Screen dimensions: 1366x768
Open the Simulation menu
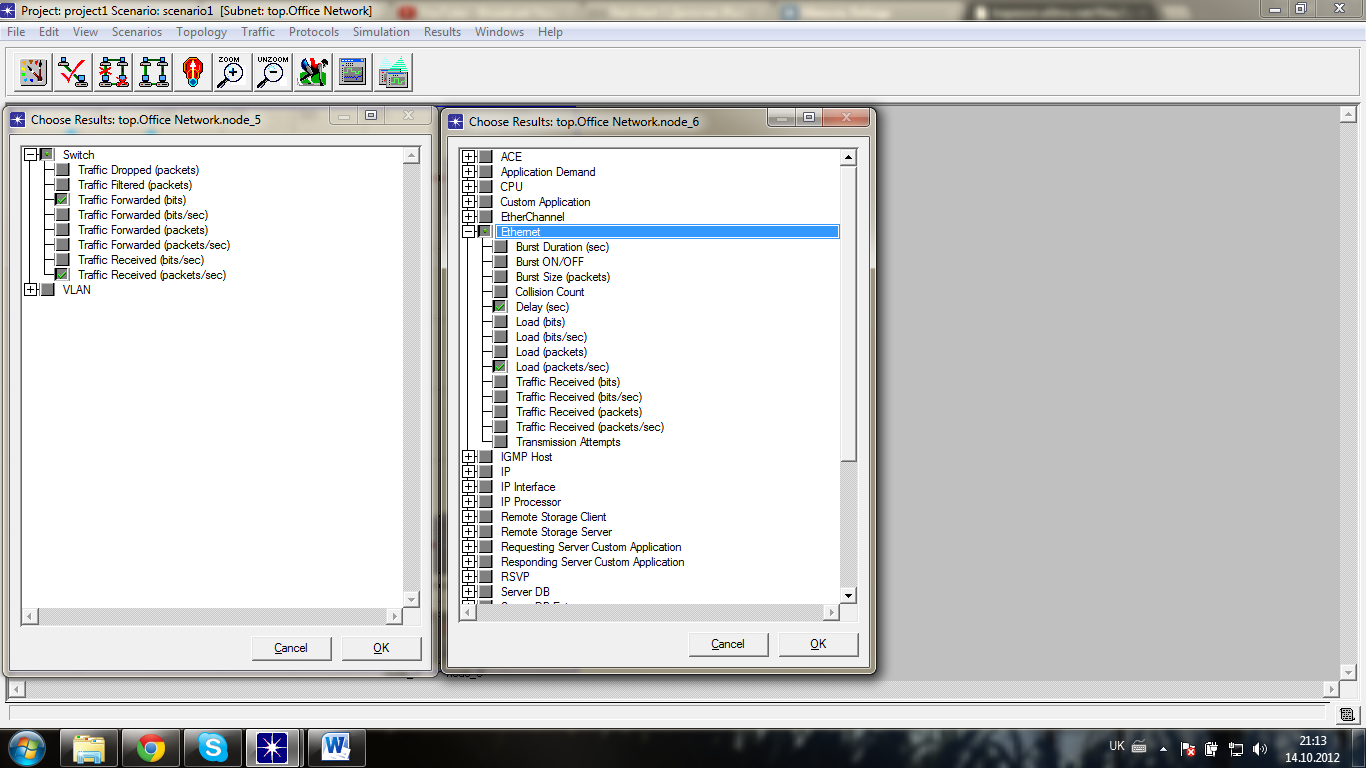[381, 32]
